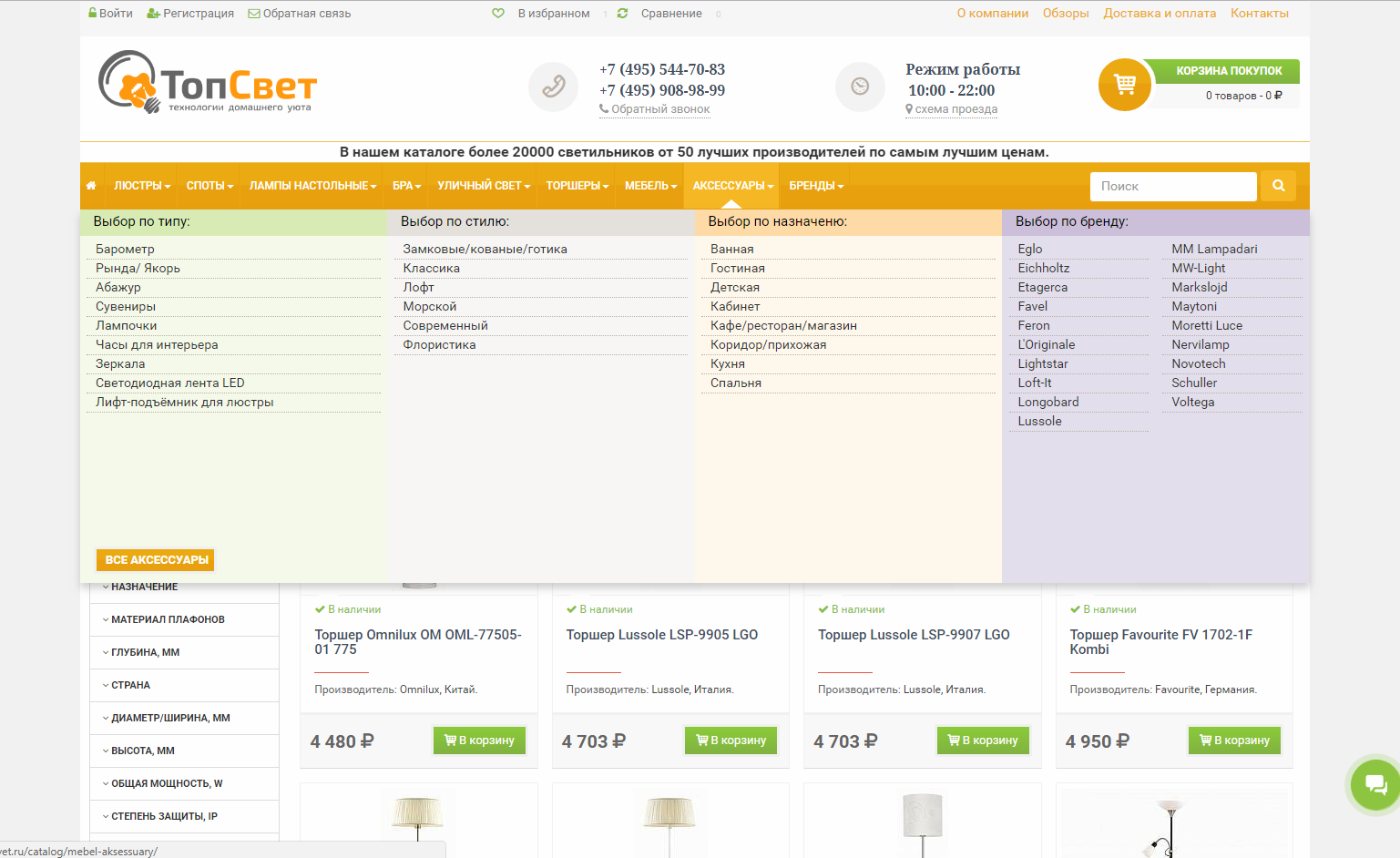
Task: Choose the Eglo brand
Action: pos(1030,249)
